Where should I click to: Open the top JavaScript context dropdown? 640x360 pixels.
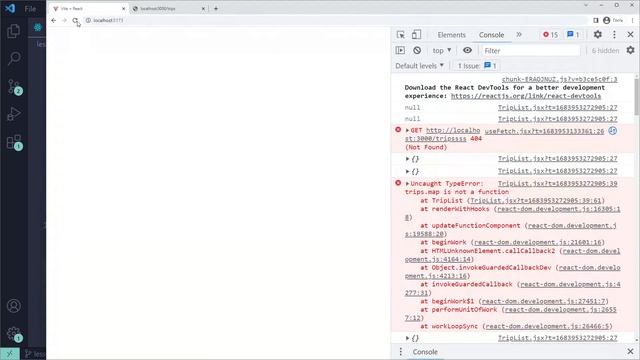(x=442, y=51)
